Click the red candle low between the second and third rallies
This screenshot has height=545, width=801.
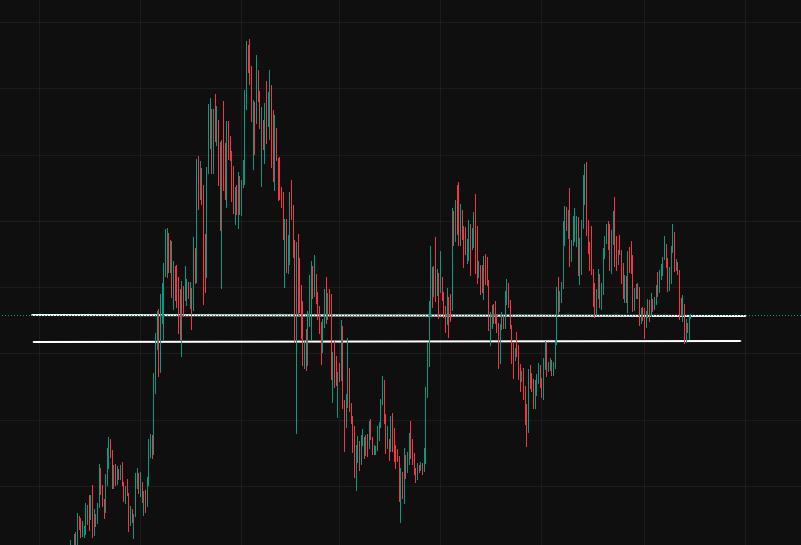(x=527, y=443)
